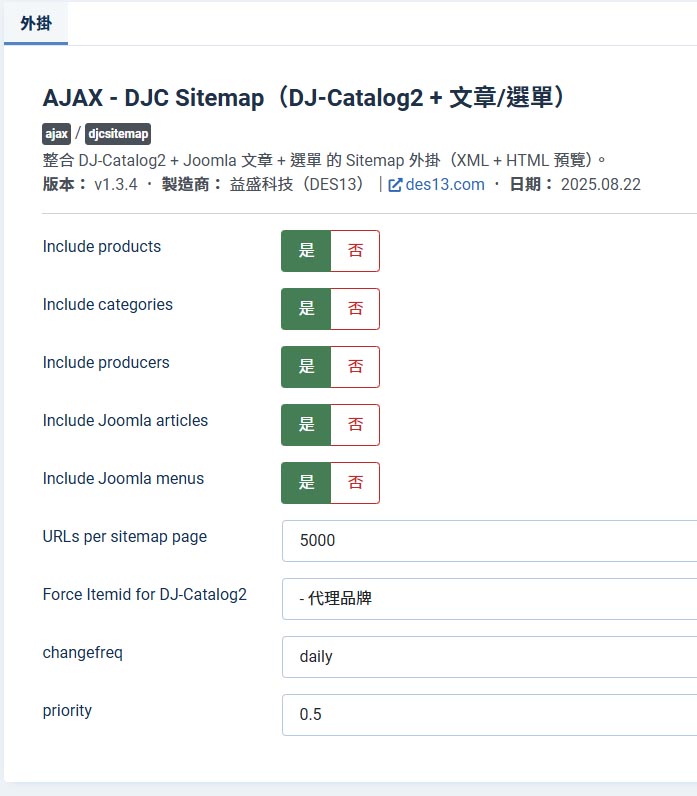Click the priority input field
Viewport: 697px width, 796px height.
coord(489,714)
